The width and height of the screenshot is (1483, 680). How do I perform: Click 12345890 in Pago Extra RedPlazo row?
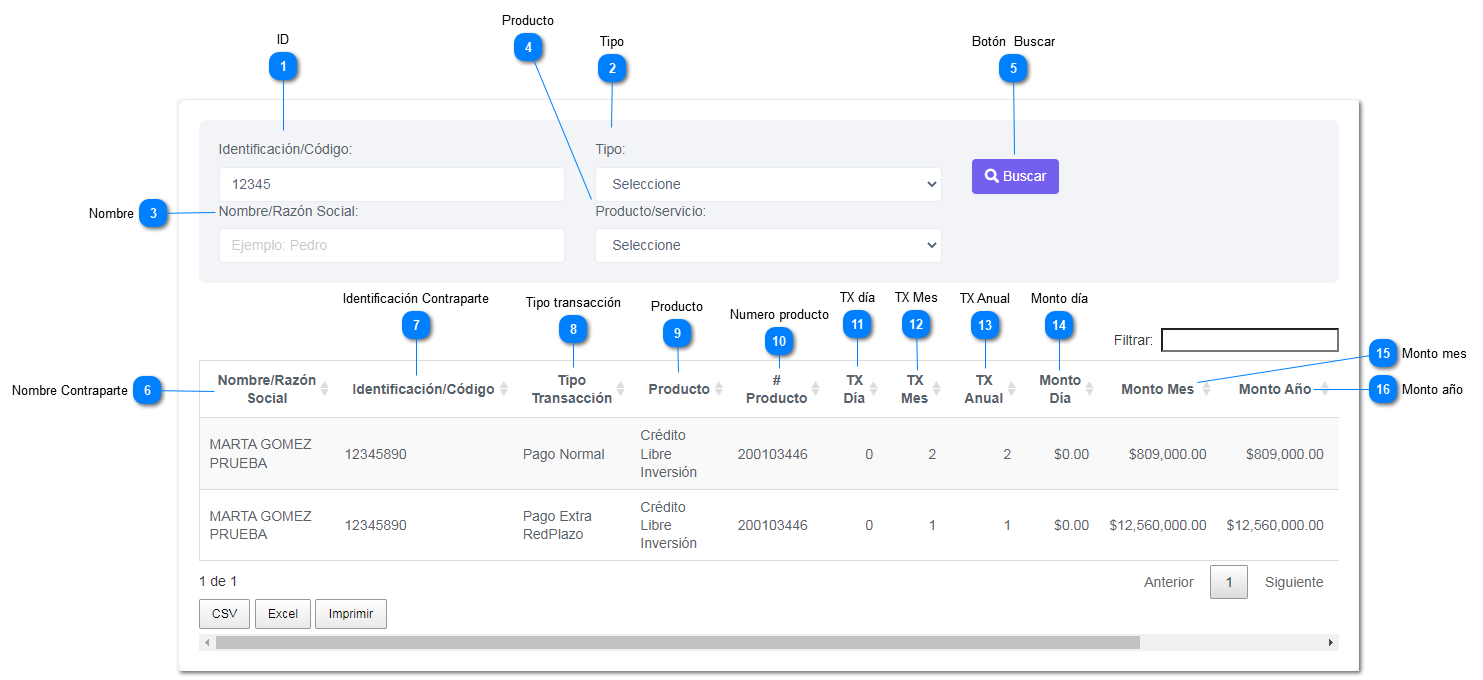tap(376, 525)
